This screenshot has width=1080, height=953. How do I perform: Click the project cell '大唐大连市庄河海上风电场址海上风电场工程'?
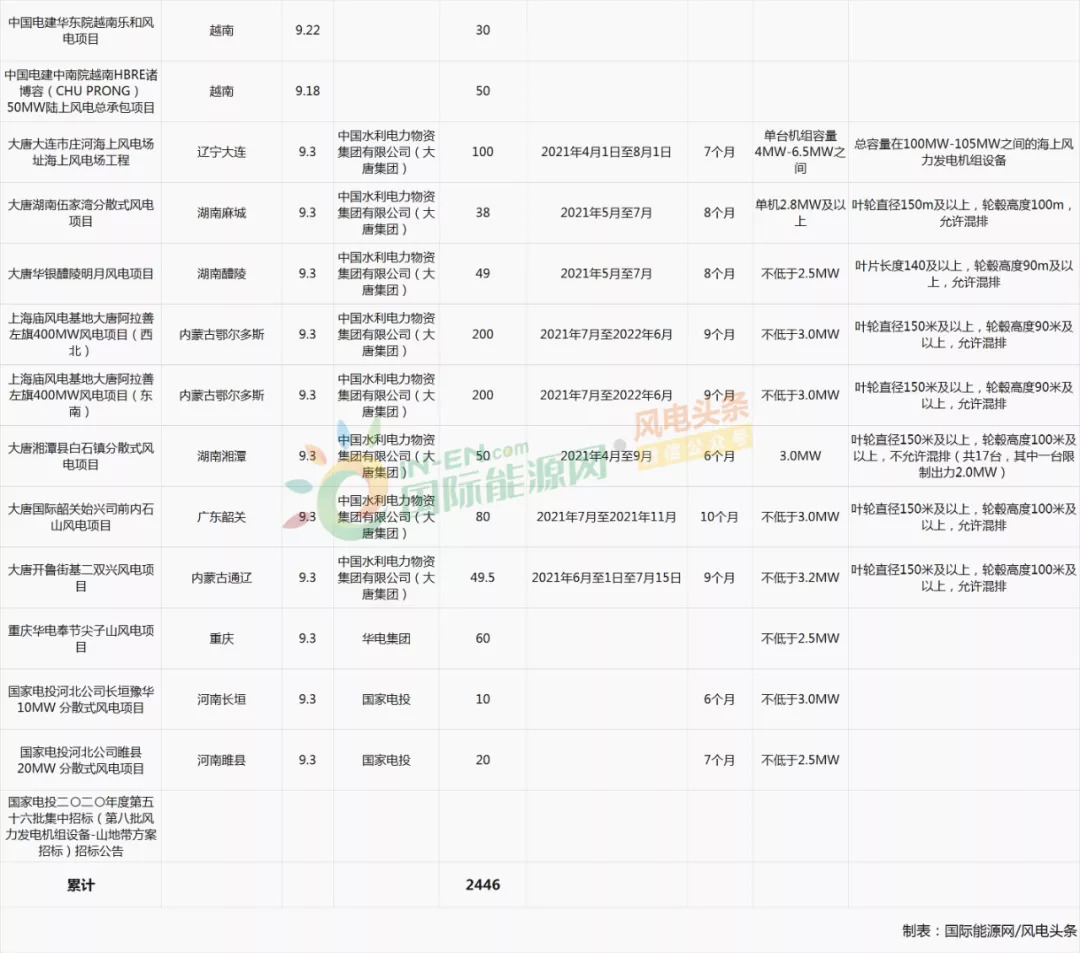[81, 152]
